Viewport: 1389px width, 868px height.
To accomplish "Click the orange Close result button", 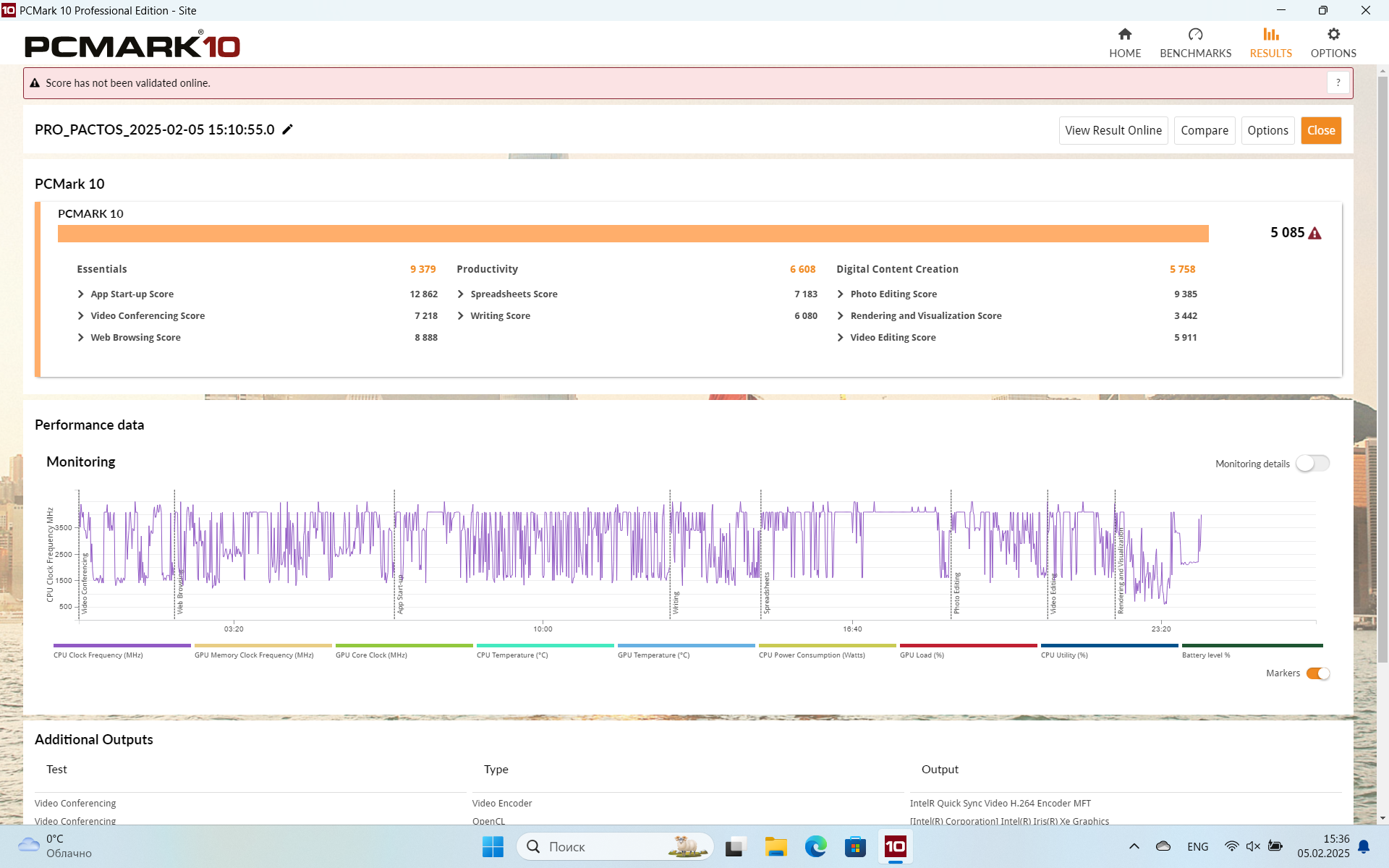I will [1320, 131].
